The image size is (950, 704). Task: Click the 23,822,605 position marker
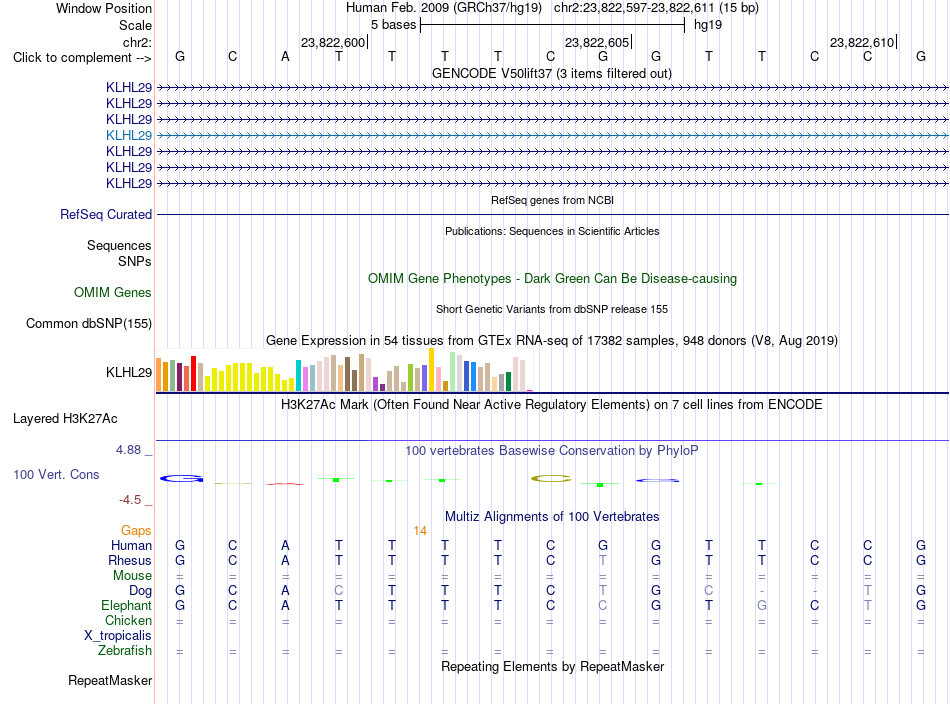click(x=597, y=42)
